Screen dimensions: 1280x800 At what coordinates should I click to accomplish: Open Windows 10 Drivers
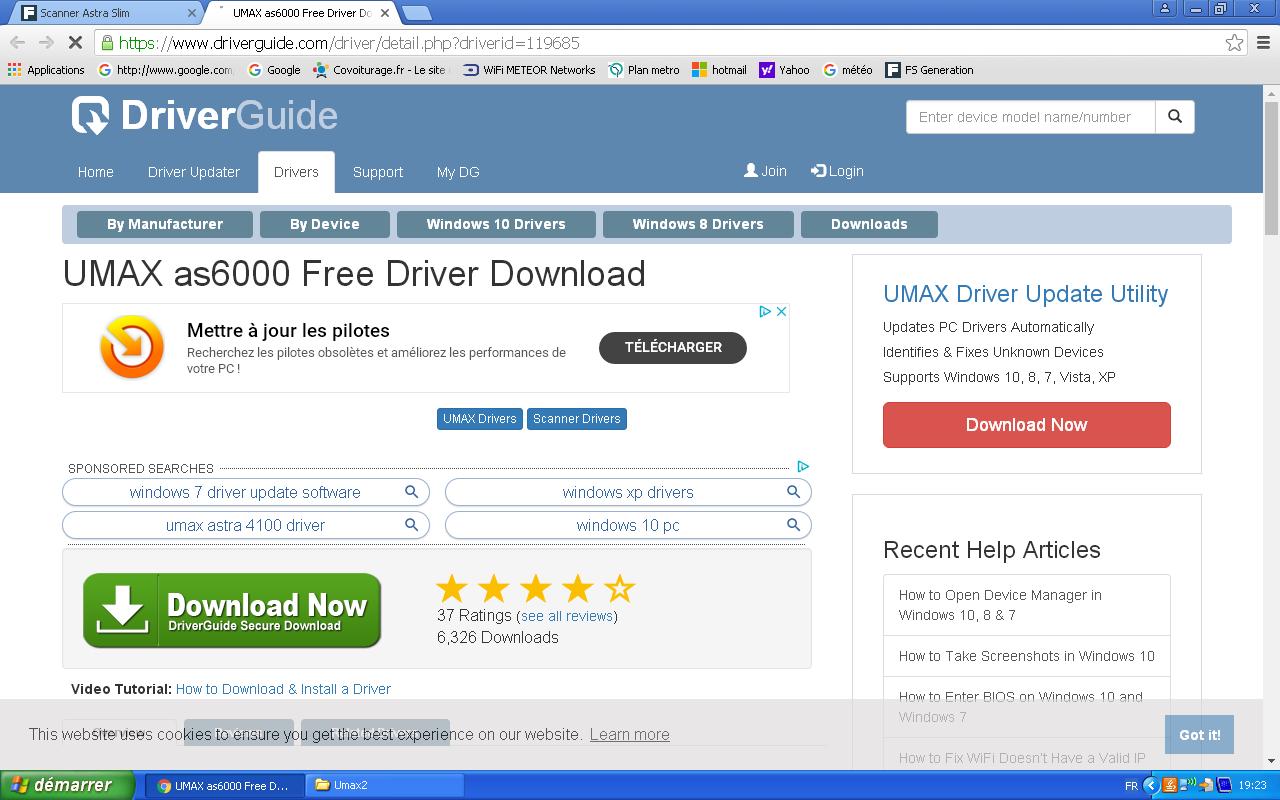click(496, 224)
